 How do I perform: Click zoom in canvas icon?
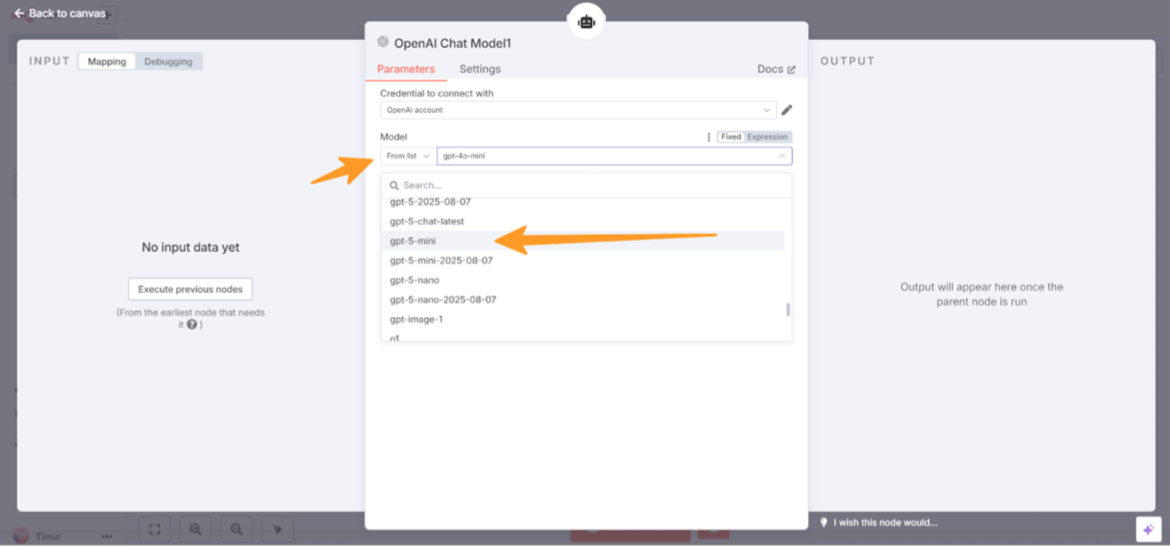[x=195, y=529]
